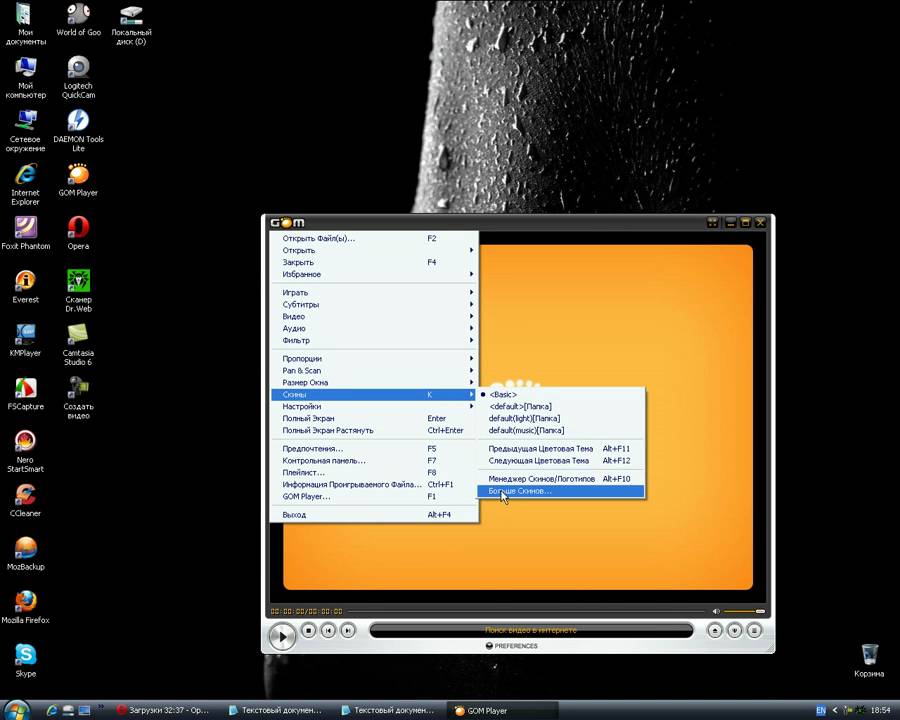
Task: Click the Opera desktop icon
Action: tap(78, 233)
